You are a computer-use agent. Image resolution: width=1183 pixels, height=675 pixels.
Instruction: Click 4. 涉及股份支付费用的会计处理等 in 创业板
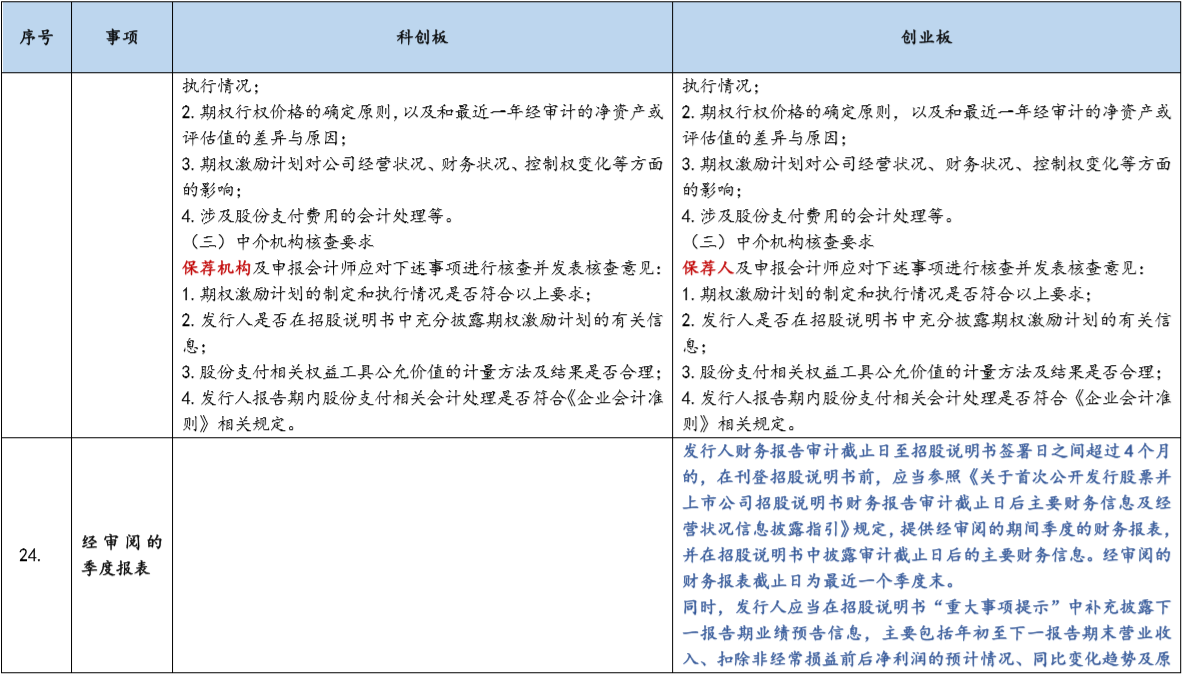coord(819,216)
